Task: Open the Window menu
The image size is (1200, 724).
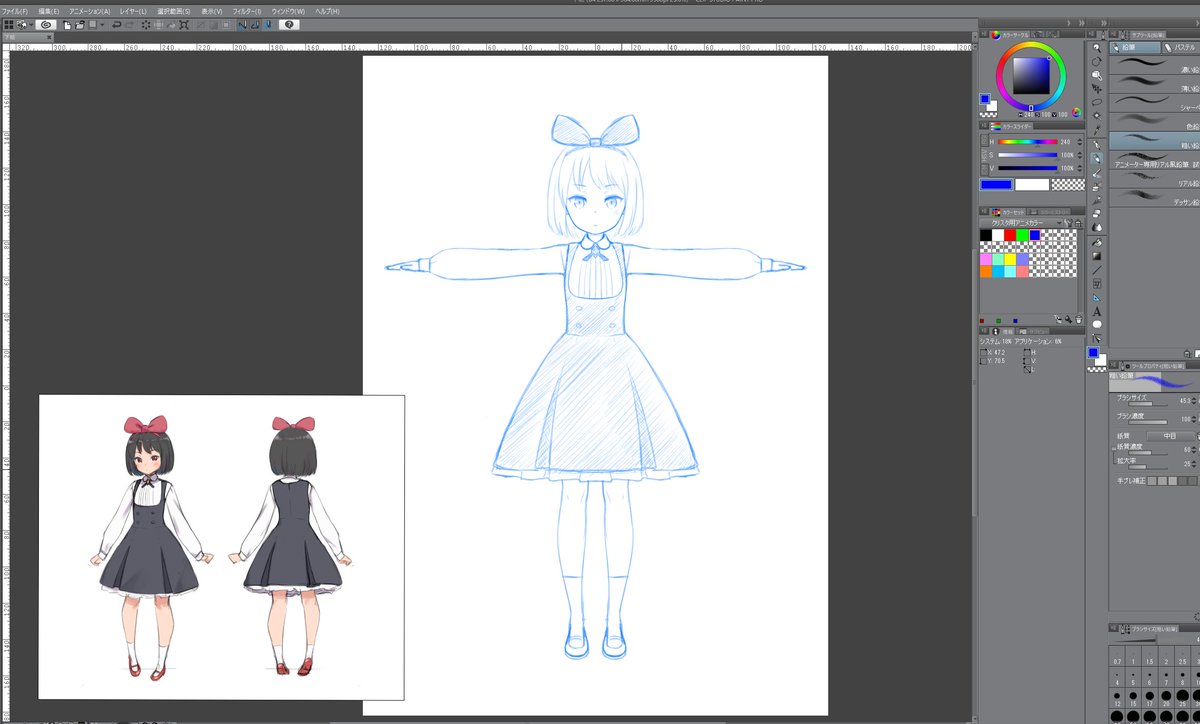Action: pos(288,12)
